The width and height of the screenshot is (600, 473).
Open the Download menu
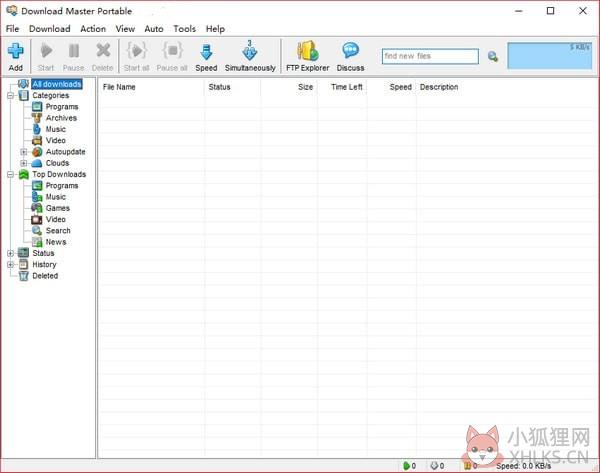point(50,29)
